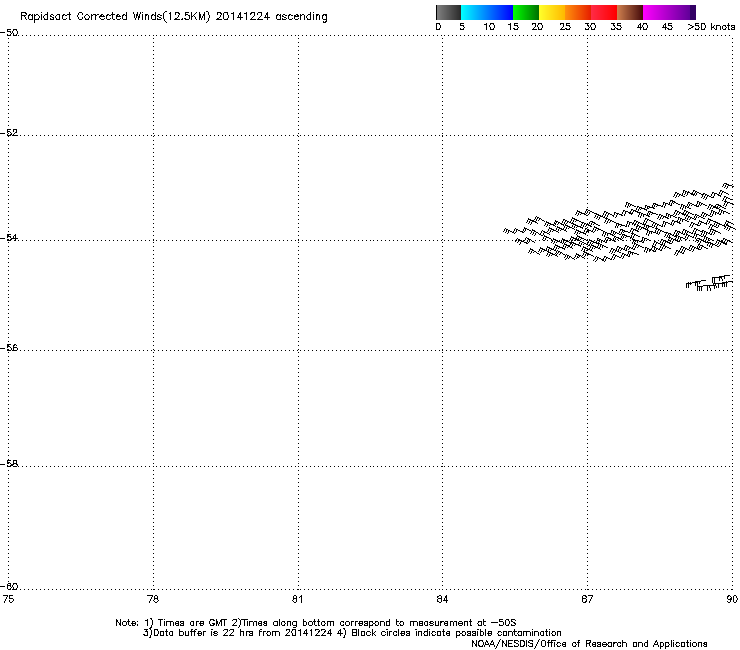Click the longitude label '81'
The width and height of the screenshot is (740, 650).
coord(297,599)
